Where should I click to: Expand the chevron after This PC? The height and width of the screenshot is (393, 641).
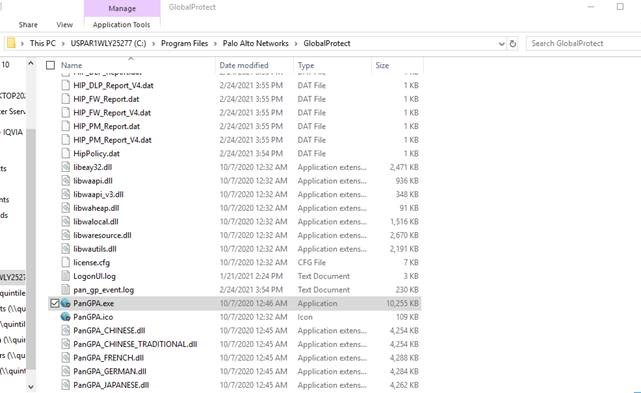tap(63, 43)
